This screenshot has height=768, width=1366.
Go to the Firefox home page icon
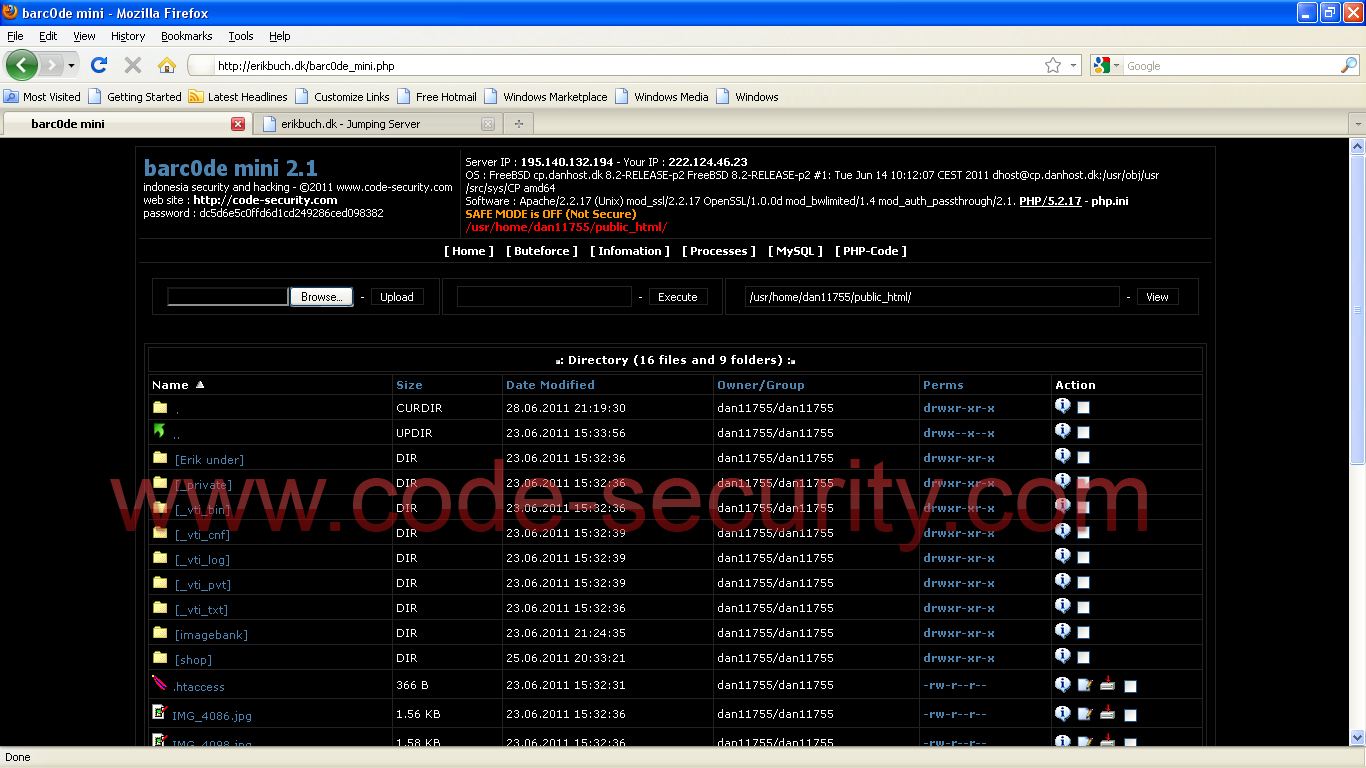[167, 65]
